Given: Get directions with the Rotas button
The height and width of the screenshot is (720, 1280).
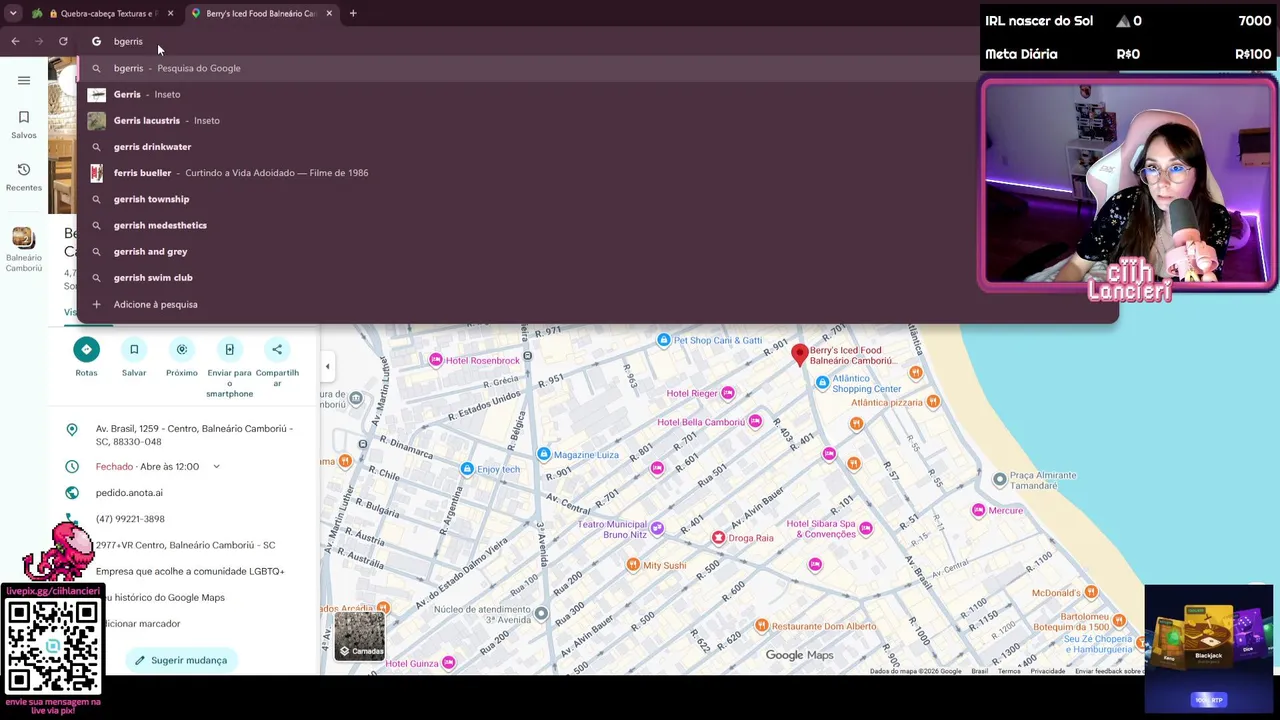Looking at the screenshot, I should point(86,349).
